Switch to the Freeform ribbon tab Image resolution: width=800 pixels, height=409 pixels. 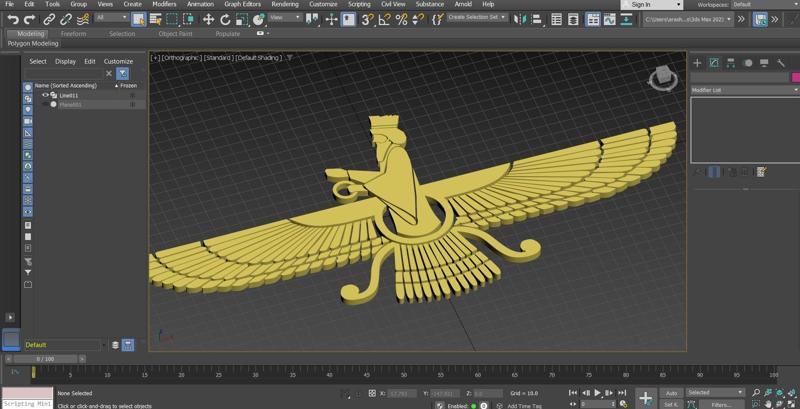pyautogui.click(x=73, y=34)
